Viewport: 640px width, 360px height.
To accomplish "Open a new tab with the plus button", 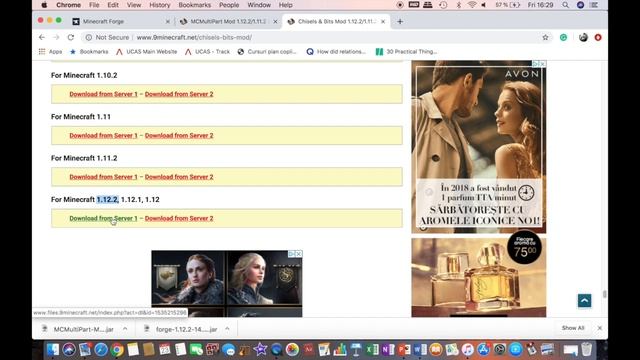I will pos(400,22).
